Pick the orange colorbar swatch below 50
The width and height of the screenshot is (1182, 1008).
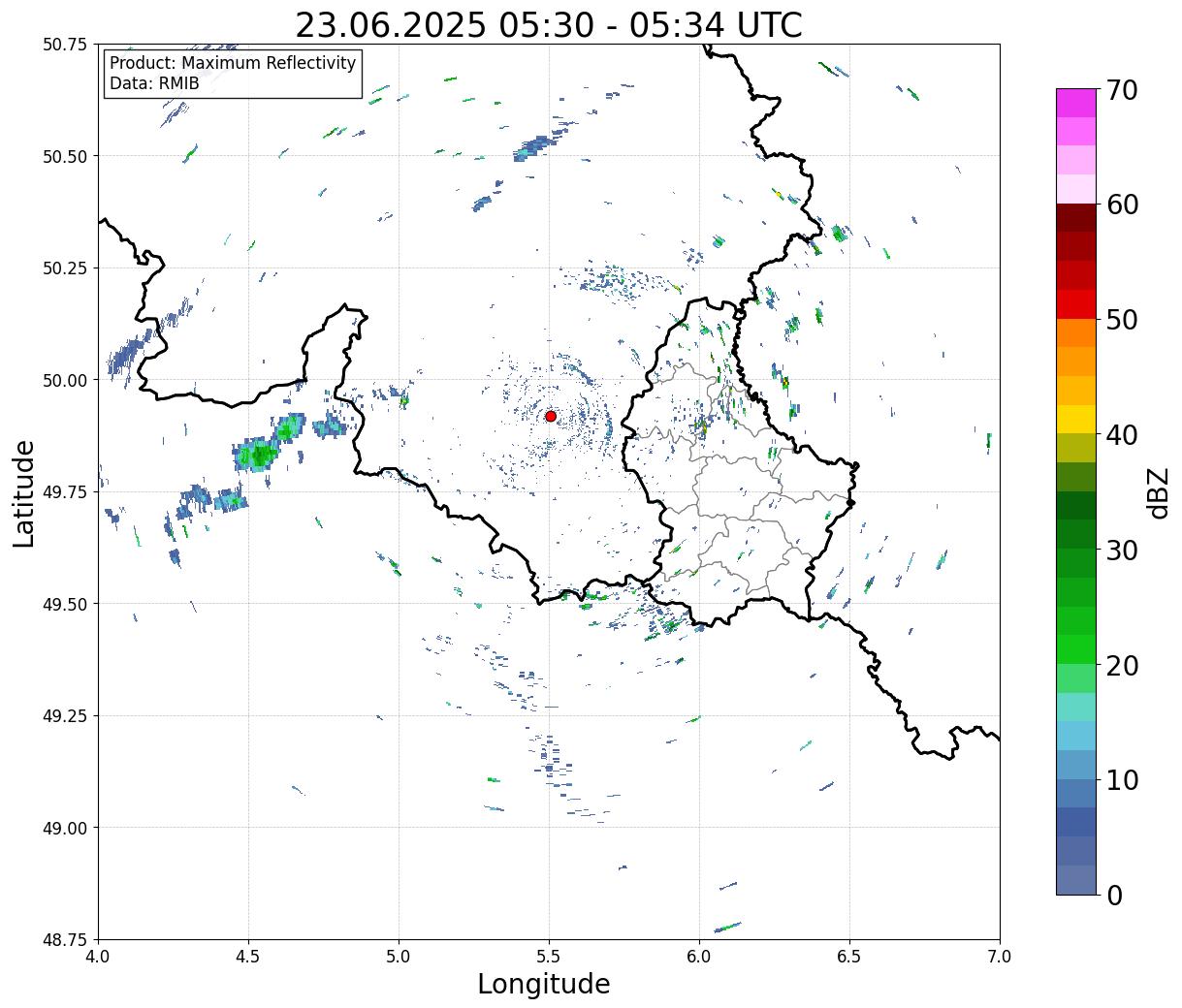1076,332
